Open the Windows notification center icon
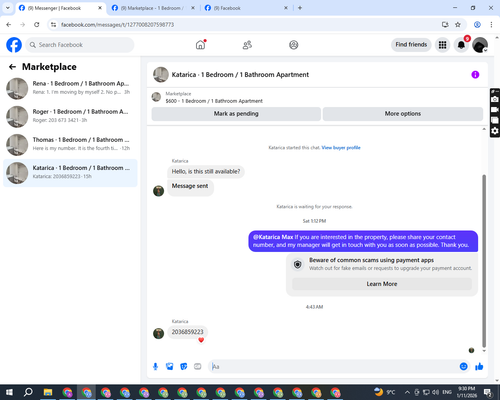500x400 pixels. tap(488, 392)
